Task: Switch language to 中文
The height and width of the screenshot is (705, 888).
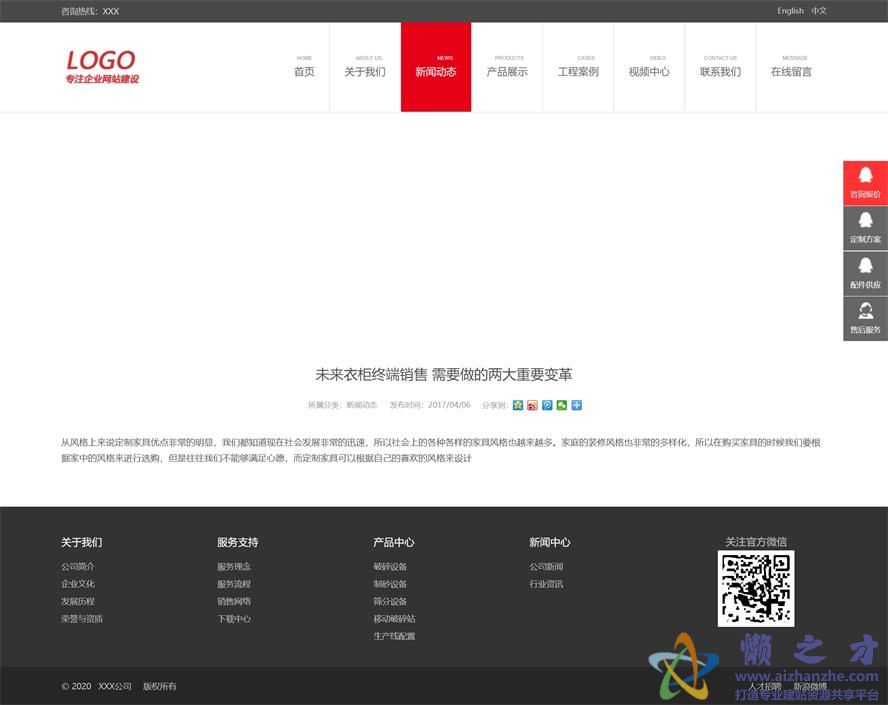Action: 819,11
